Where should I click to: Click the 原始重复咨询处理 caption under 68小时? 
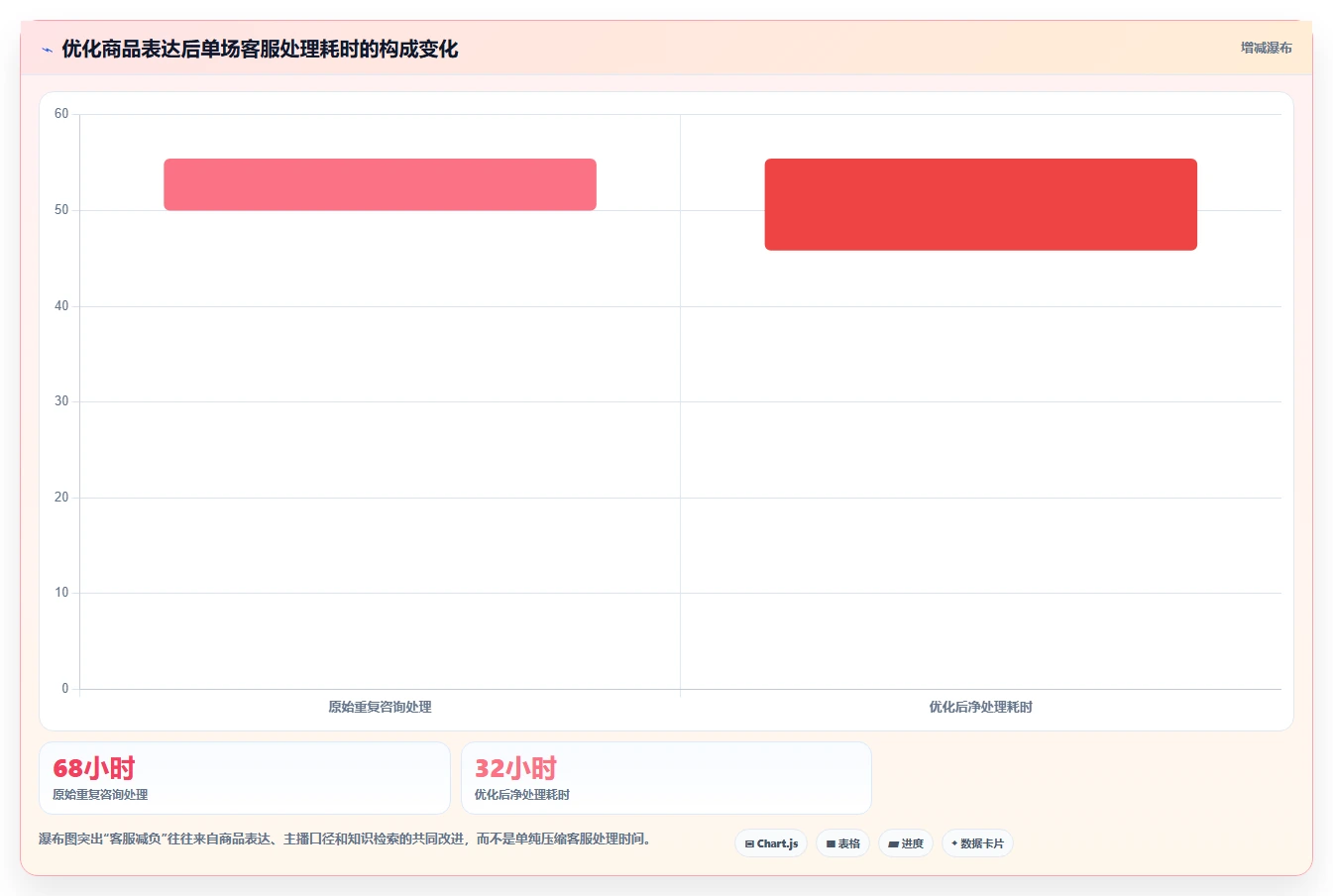(100, 795)
